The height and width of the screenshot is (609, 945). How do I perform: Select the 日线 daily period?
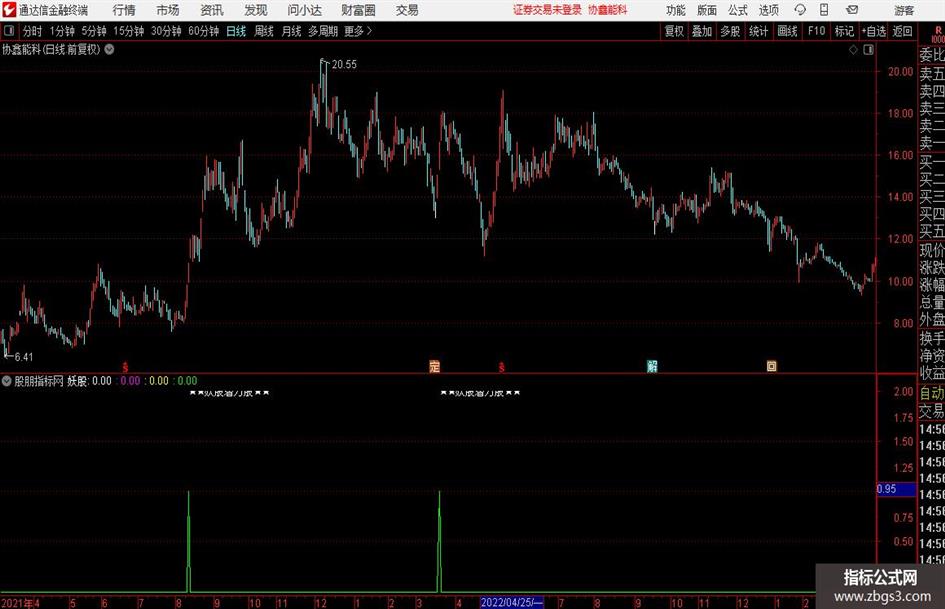click(x=236, y=31)
